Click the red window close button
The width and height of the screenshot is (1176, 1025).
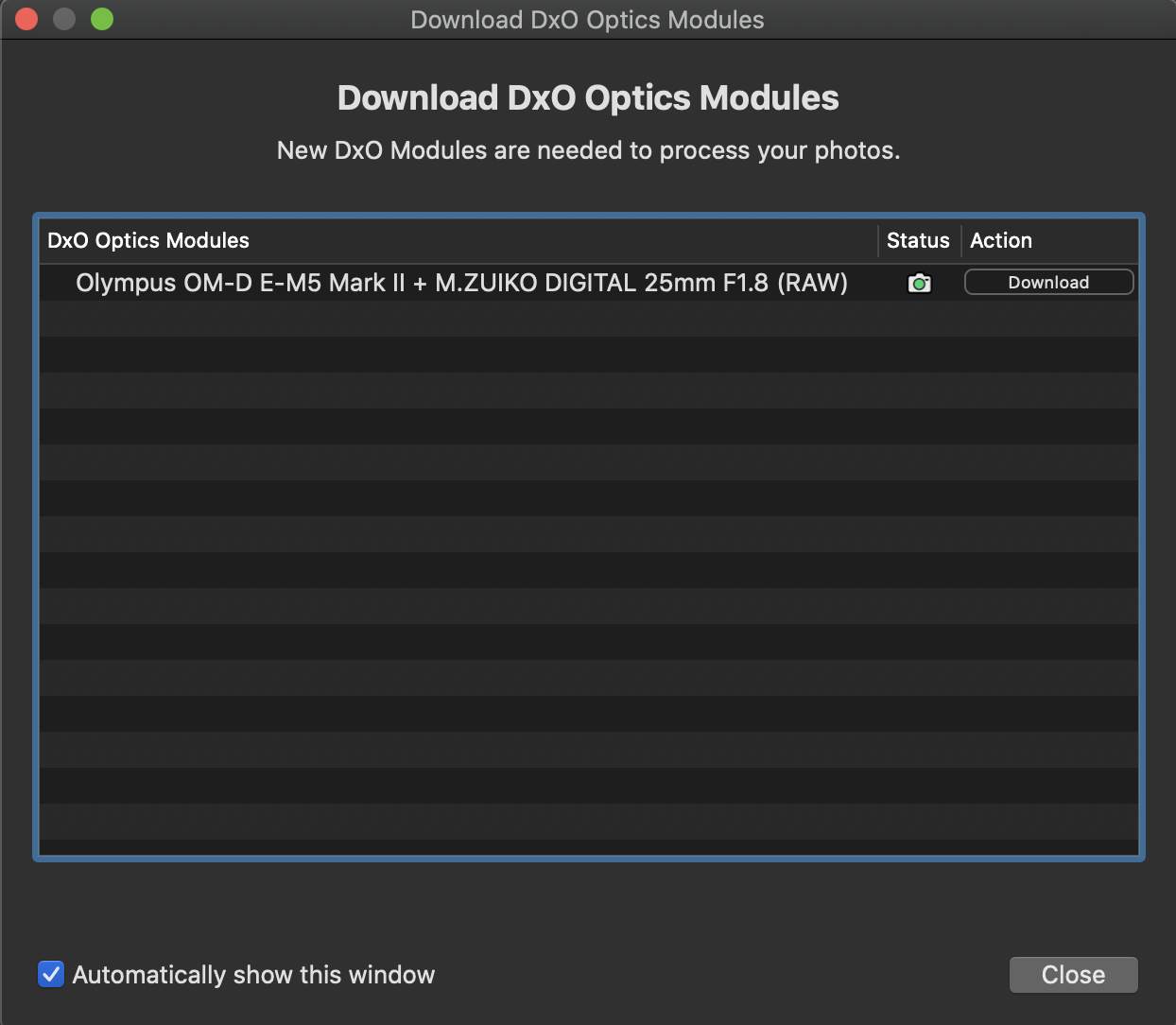click(26, 19)
